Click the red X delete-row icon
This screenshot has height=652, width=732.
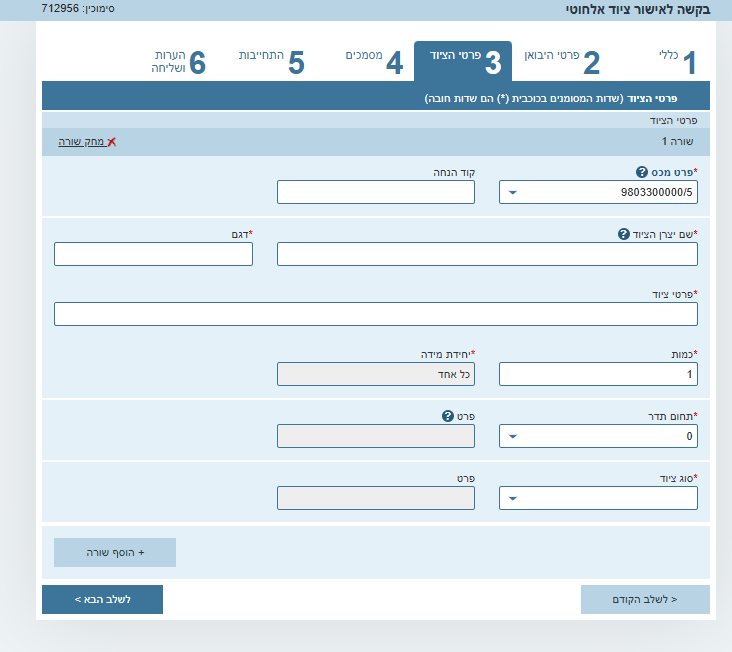click(112, 142)
